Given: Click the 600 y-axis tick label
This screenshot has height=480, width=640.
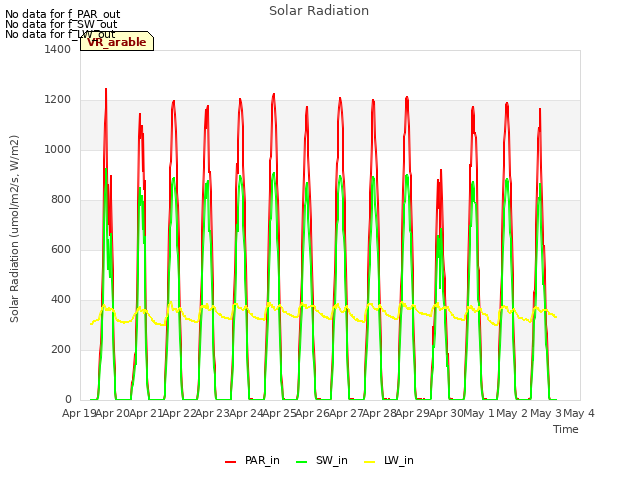Looking at the screenshot, I should coord(61,250).
